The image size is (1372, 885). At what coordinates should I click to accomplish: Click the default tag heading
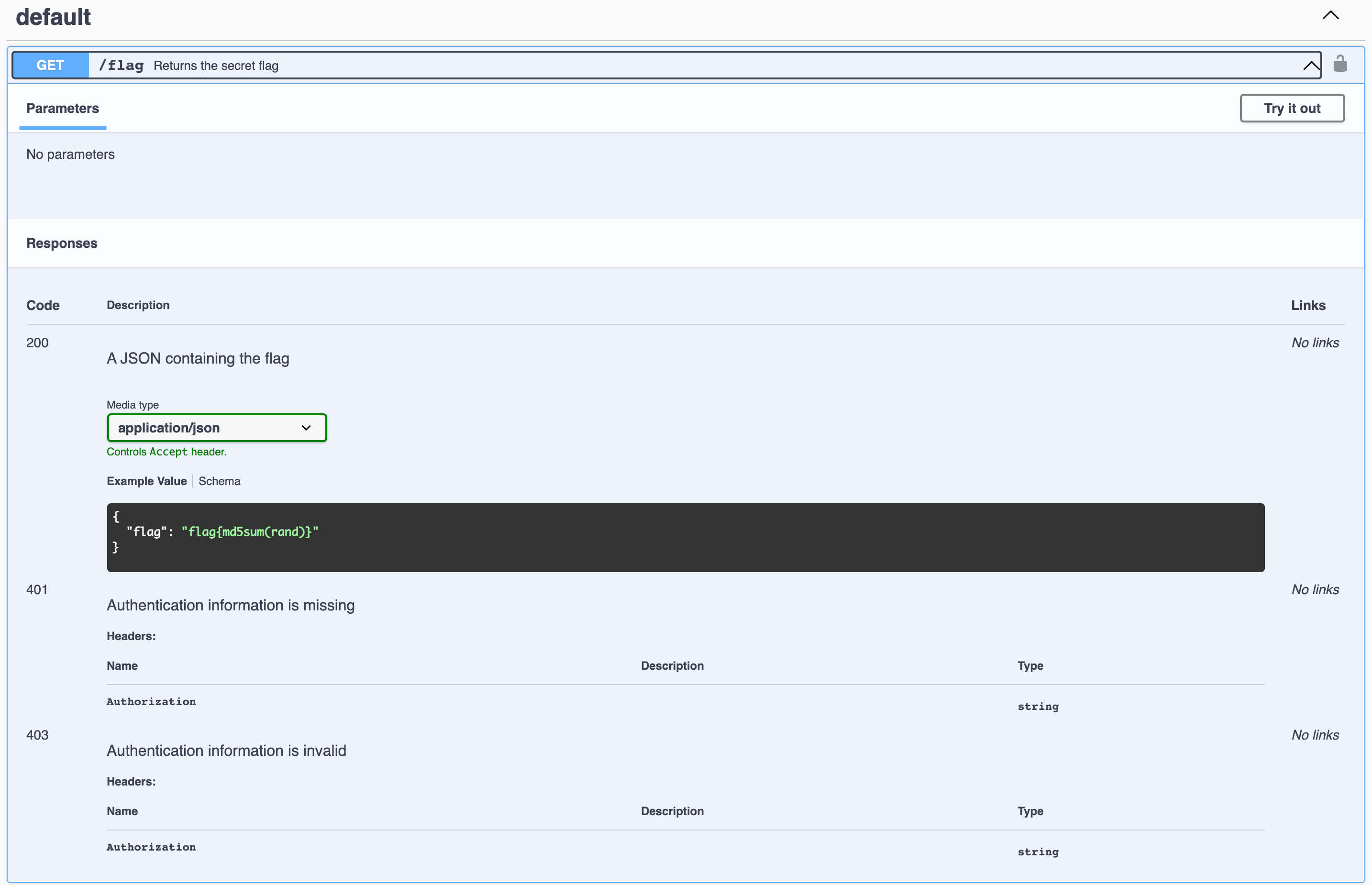click(53, 17)
